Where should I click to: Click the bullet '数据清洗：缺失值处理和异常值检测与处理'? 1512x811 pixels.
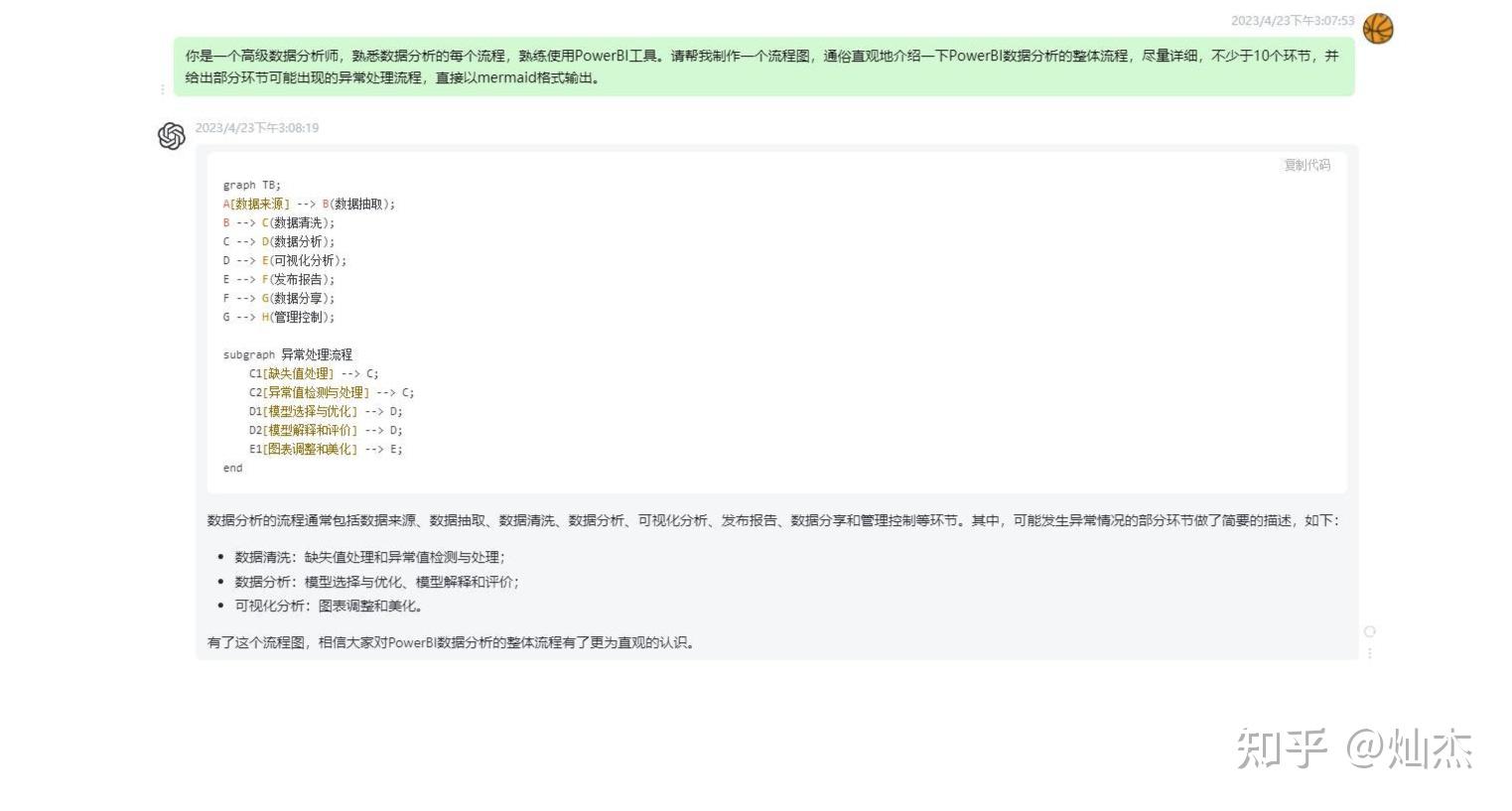click(x=369, y=558)
